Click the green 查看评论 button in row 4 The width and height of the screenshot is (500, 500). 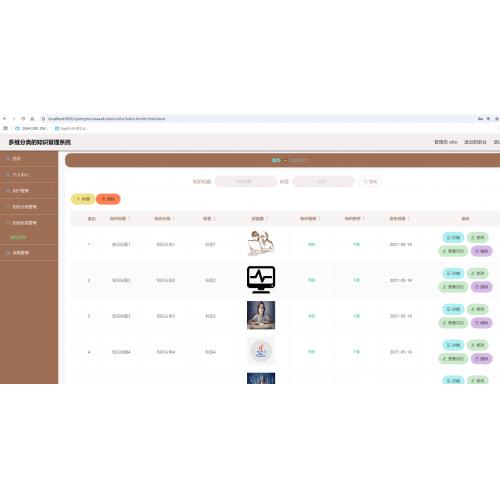coord(453,359)
